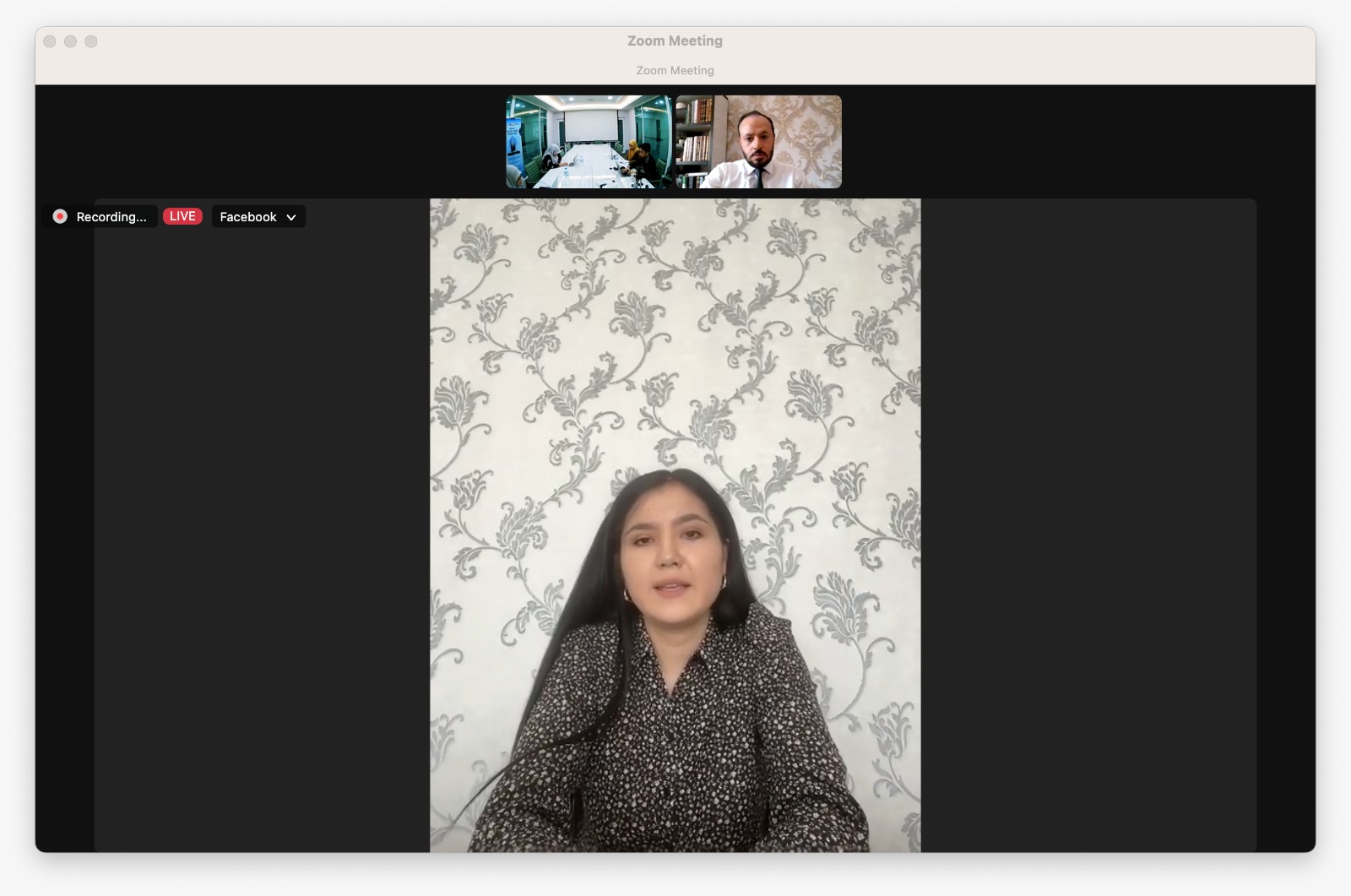Click the Recording... status label

[111, 217]
